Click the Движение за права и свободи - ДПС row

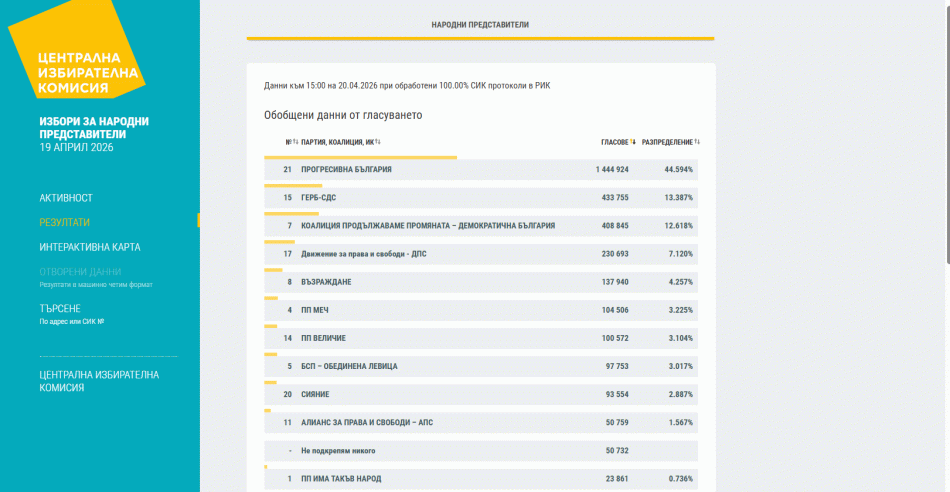[x=480, y=254]
